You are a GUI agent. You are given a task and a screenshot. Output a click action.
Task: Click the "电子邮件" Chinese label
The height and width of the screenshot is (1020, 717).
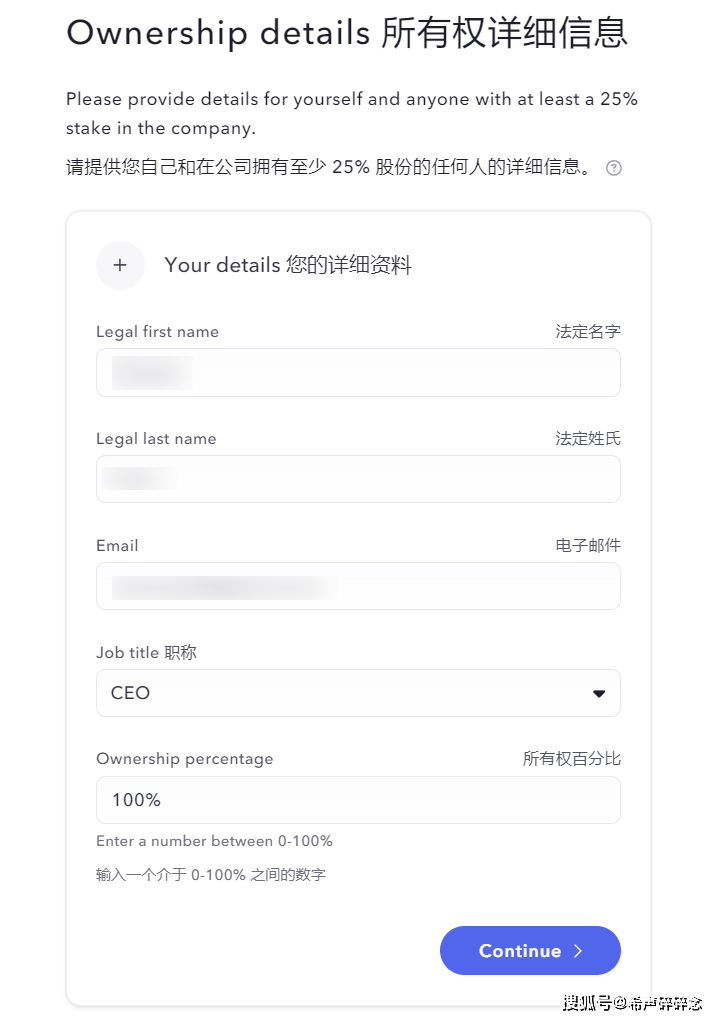coord(588,546)
